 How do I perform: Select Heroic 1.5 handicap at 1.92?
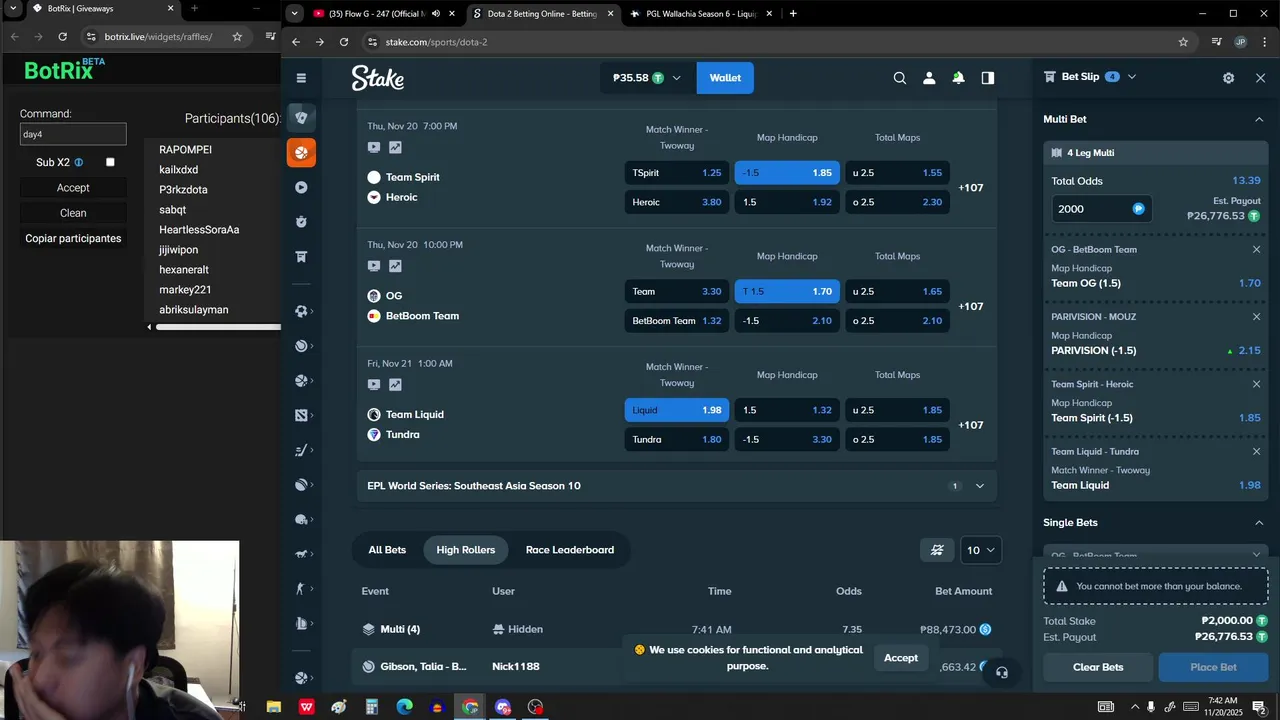(x=787, y=202)
